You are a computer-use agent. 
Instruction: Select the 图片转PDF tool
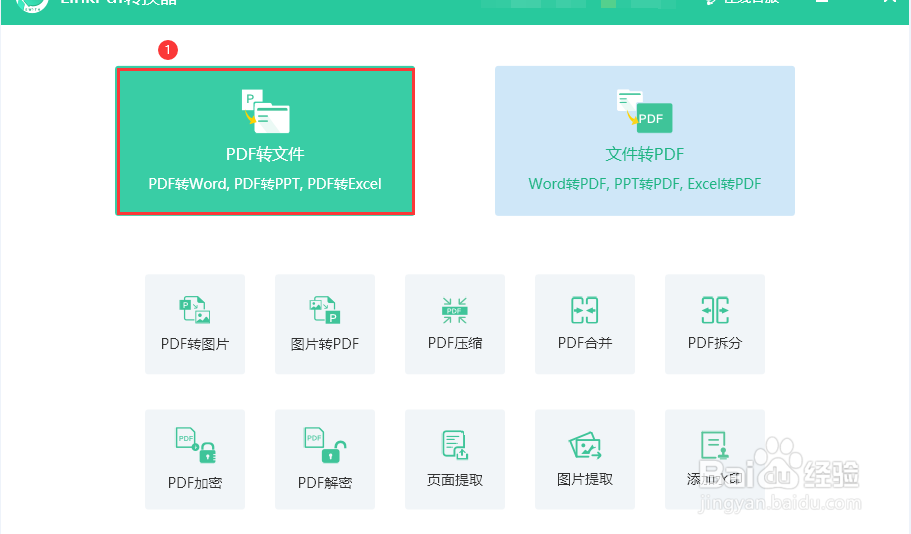(x=325, y=324)
